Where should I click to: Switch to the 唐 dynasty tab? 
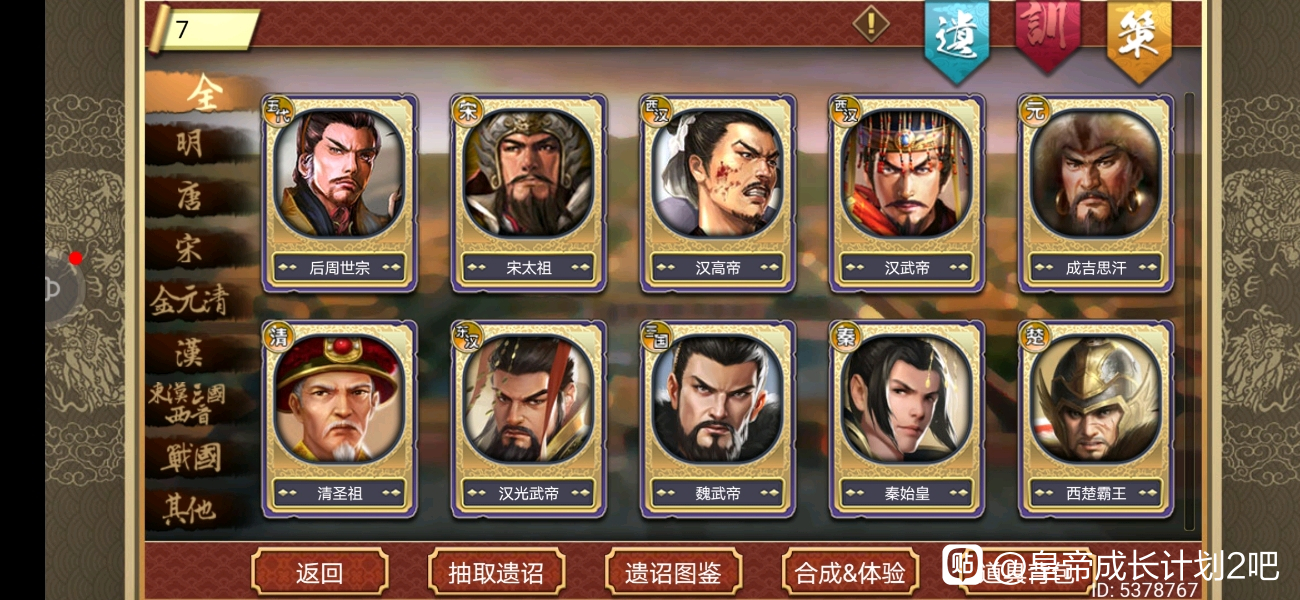pos(190,196)
